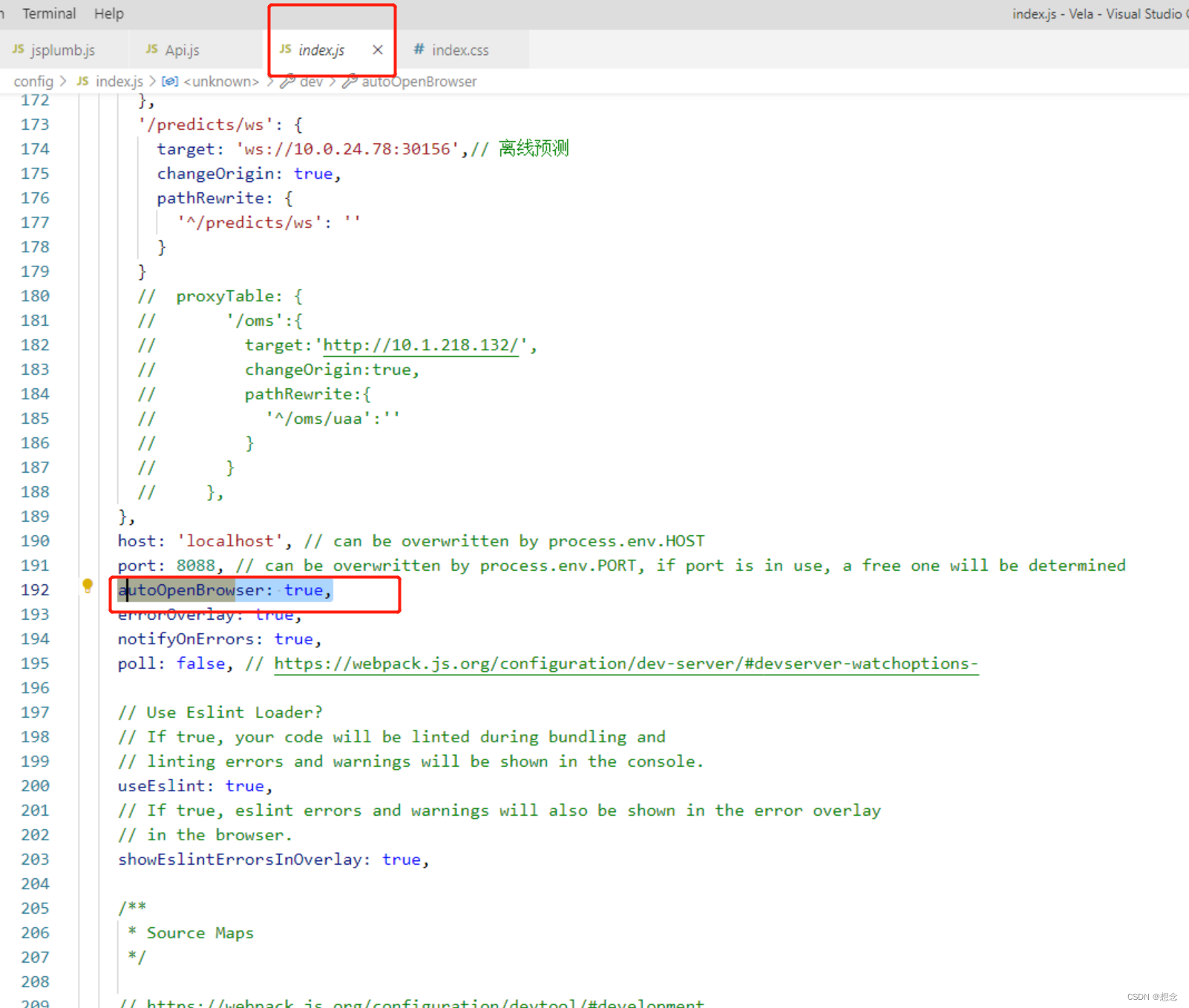Click the commented '/oms' key
Screen dimensions: 1189x1008
click(x=255, y=321)
